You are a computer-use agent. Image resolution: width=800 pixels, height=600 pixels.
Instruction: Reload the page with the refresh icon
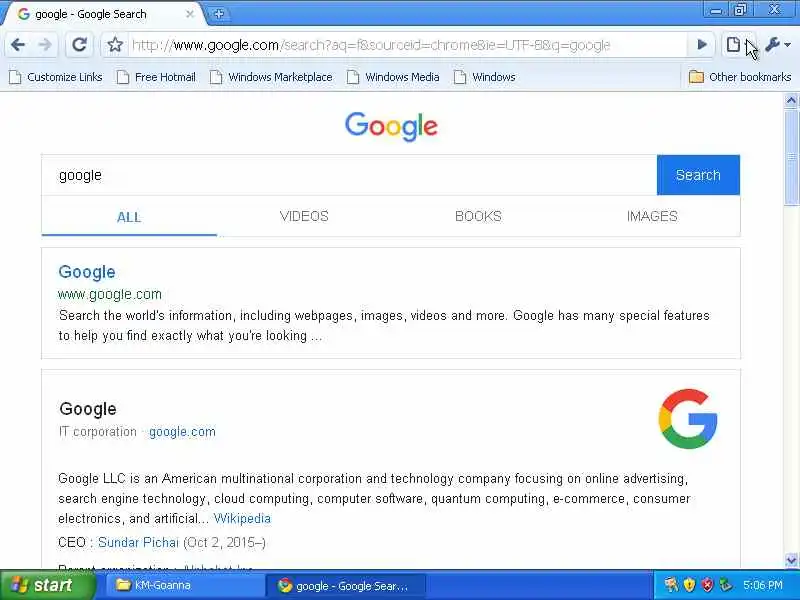coord(79,45)
